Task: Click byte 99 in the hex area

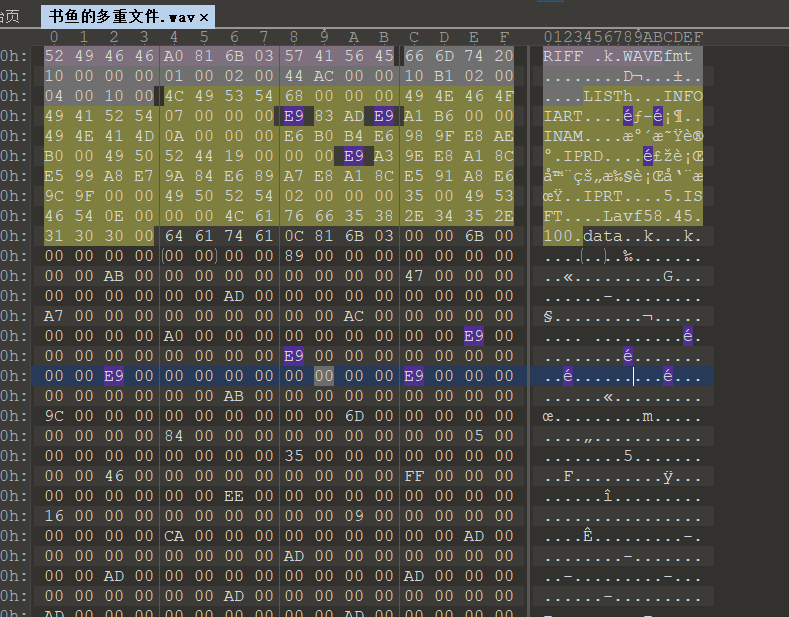Action: click(84, 176)
